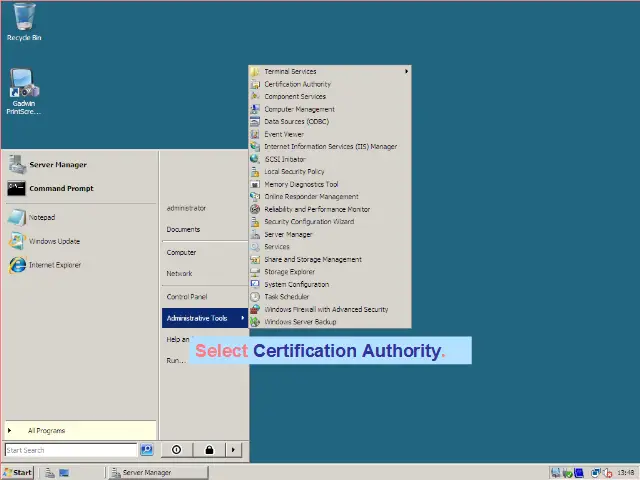Expand All Programs arrow
This screenshot has width=640, height=480.
[x=9, y=430]
